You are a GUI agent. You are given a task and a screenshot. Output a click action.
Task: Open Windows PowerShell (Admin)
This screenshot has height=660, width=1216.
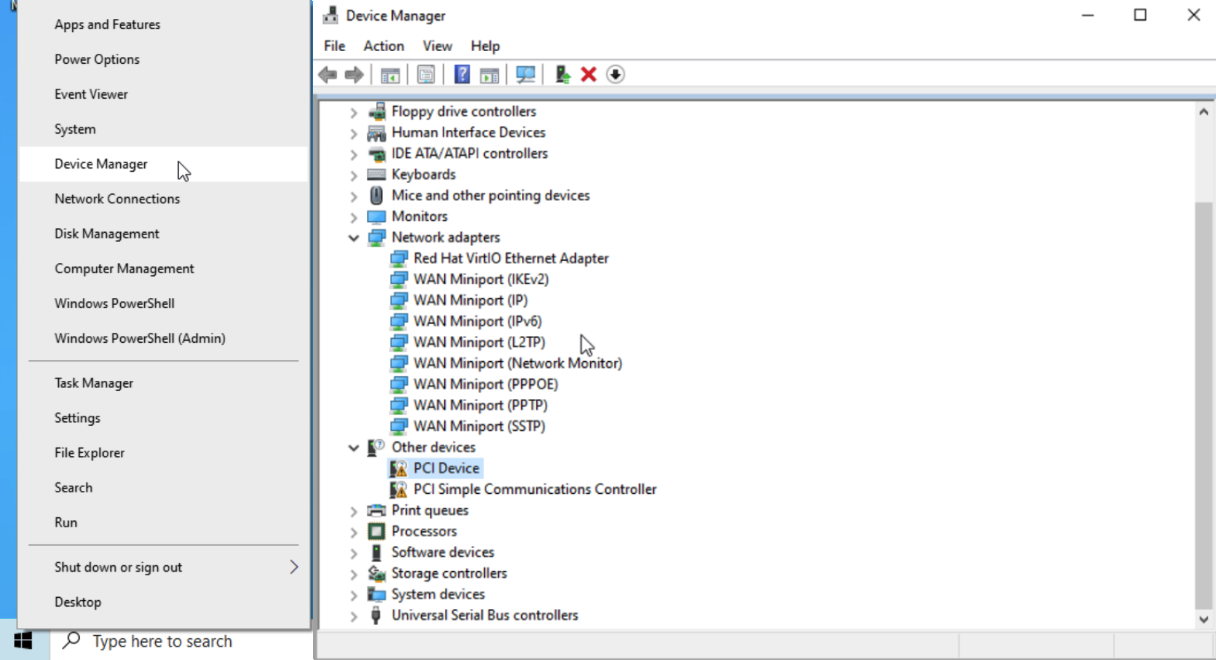tap(140, 338)
